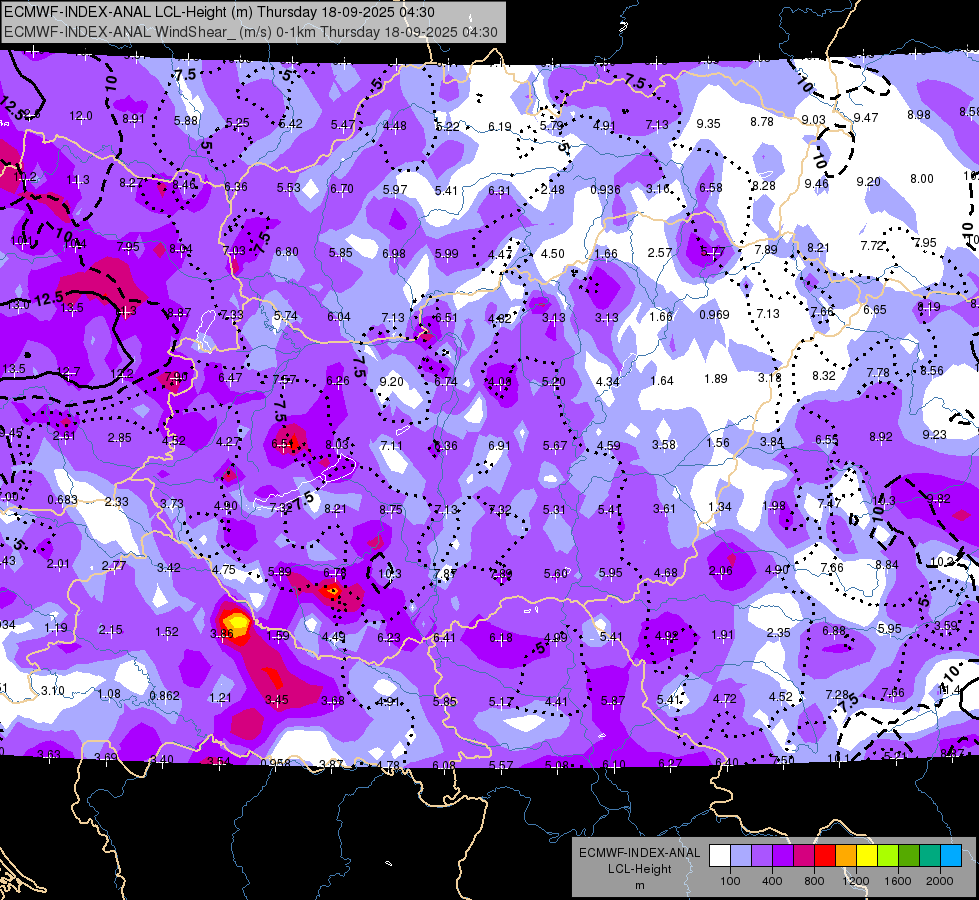Image resolution: width=979 pixels, height=900 pixels.
Task: Click the wind shear value 0.969
Action: 714,315
